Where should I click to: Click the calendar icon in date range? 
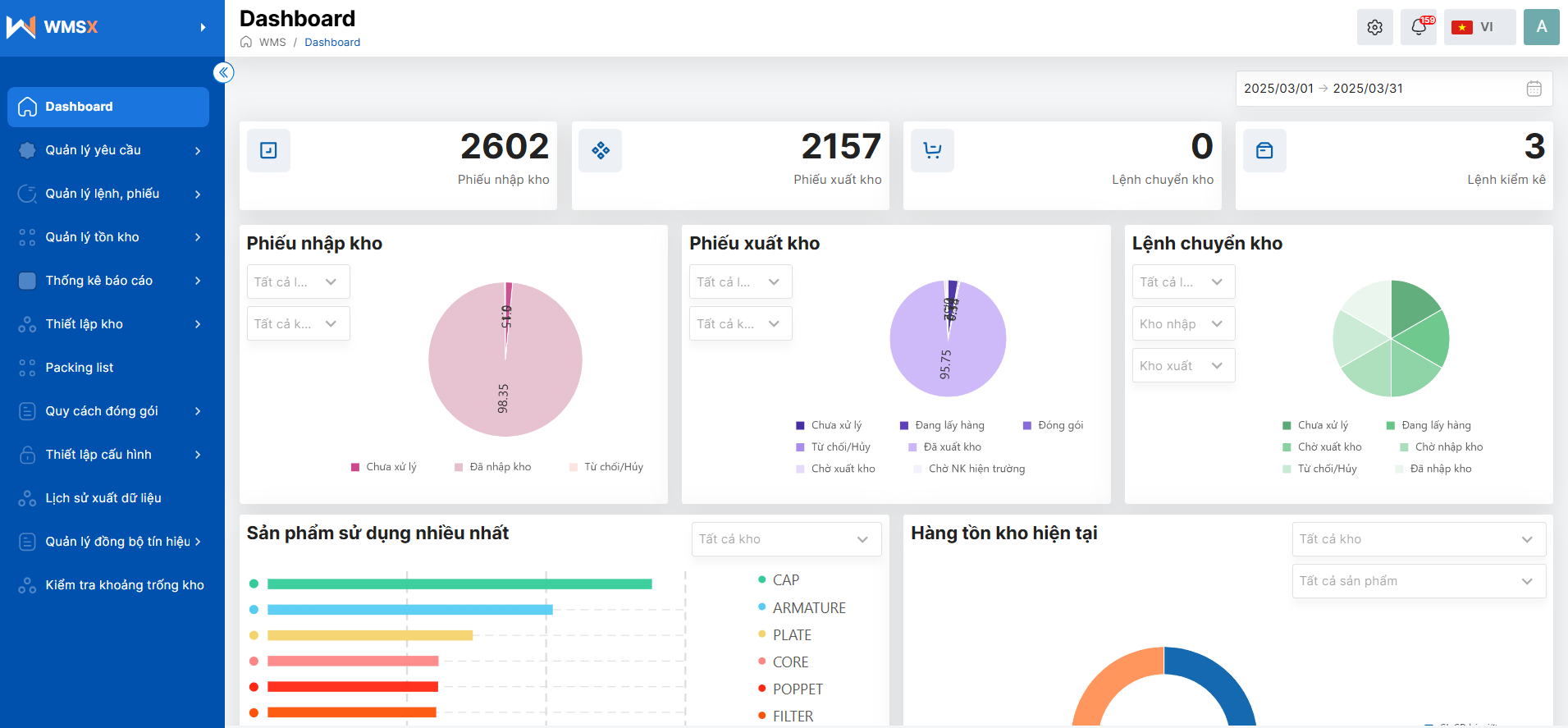[1534, 89]
